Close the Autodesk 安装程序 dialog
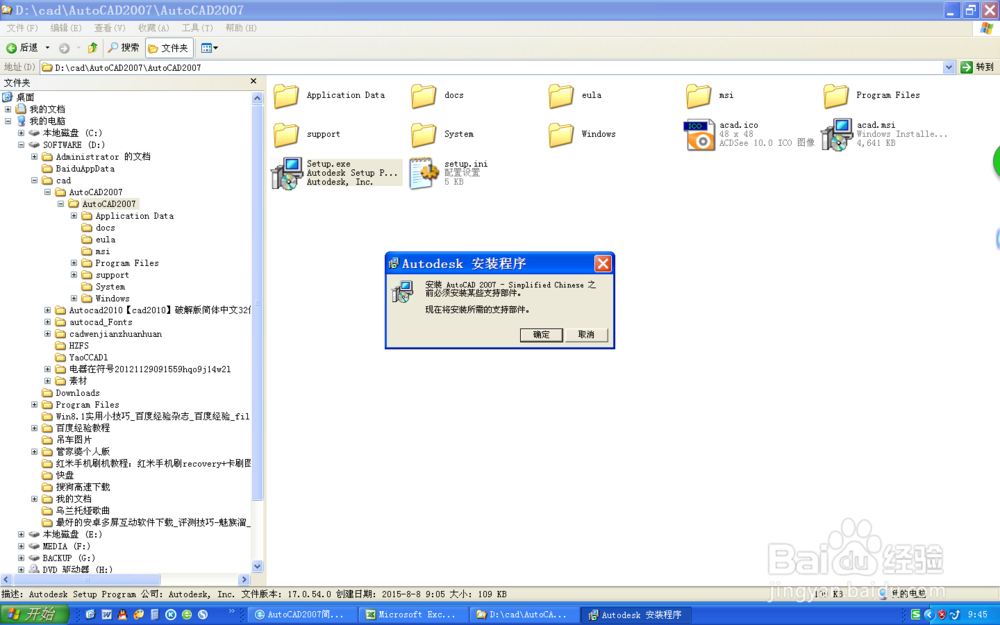 (x=603, y=263)
